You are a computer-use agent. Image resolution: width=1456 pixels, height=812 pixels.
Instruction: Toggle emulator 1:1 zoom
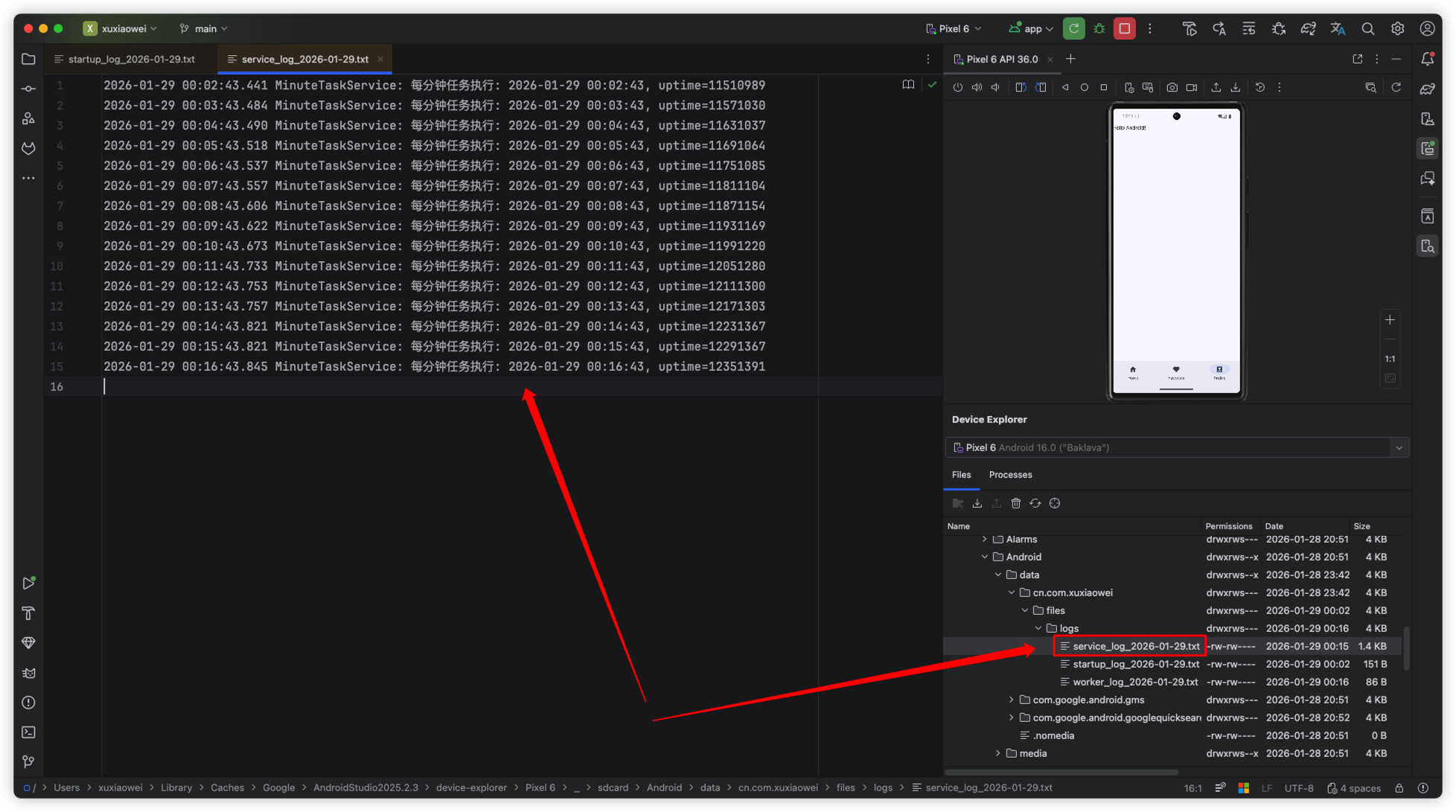[1390, 359]
